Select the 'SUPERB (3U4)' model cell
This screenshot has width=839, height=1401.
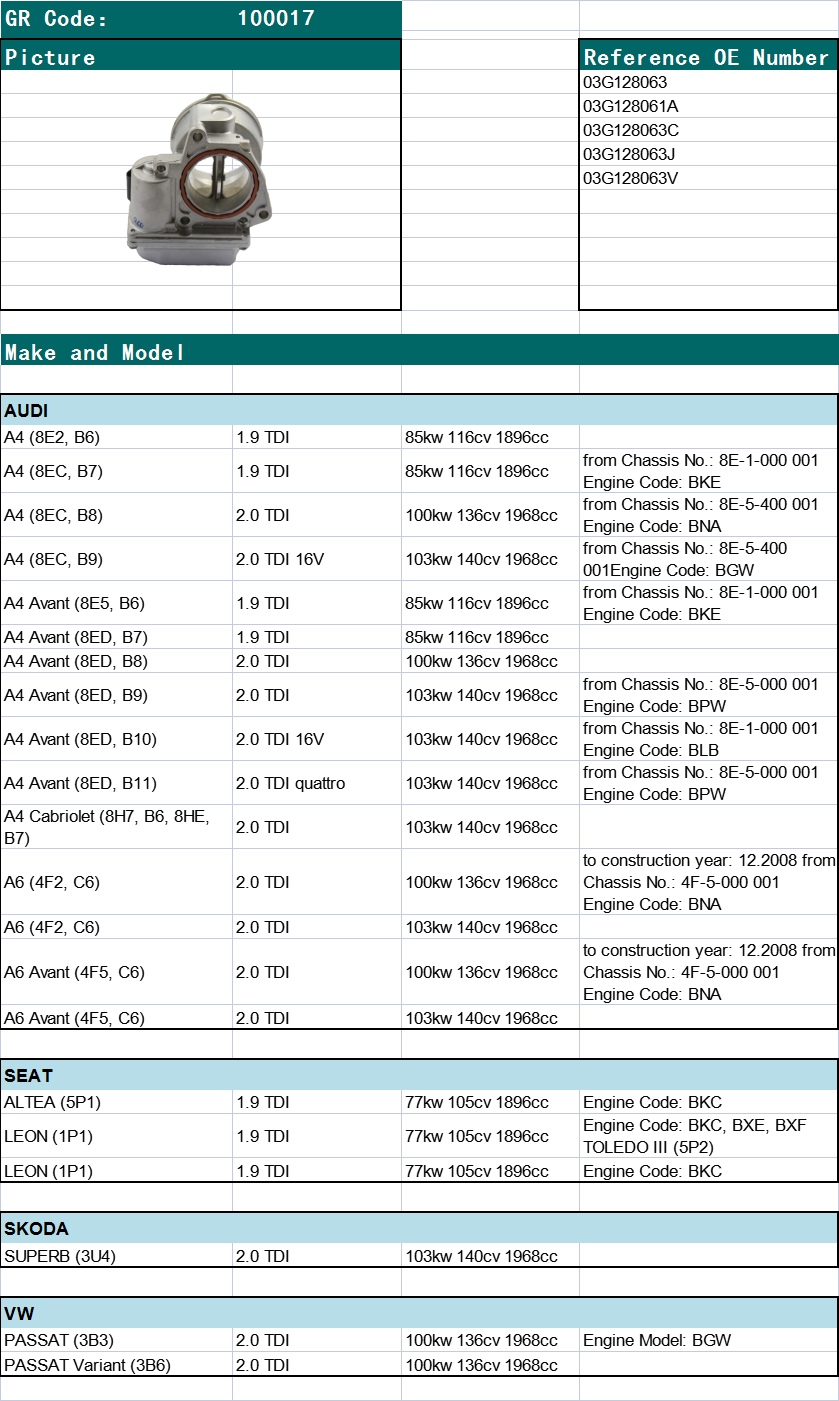[x=116, y=1256]
